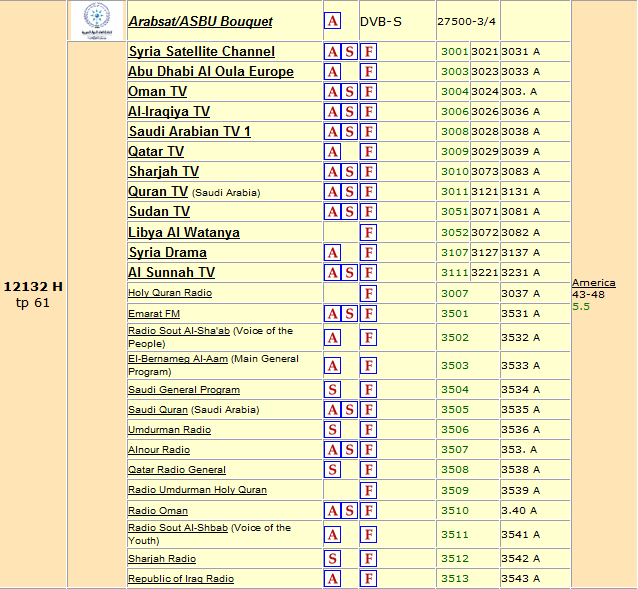Open the Oman TV channel link
This screenshot has height=589, width=638.
tap(157, 91)
